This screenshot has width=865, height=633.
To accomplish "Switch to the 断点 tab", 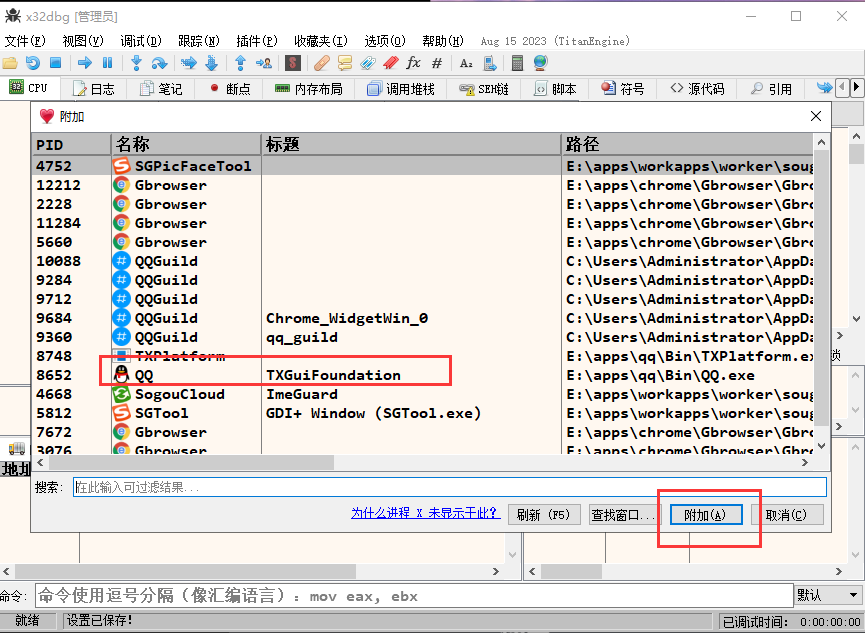I will 229,89.
